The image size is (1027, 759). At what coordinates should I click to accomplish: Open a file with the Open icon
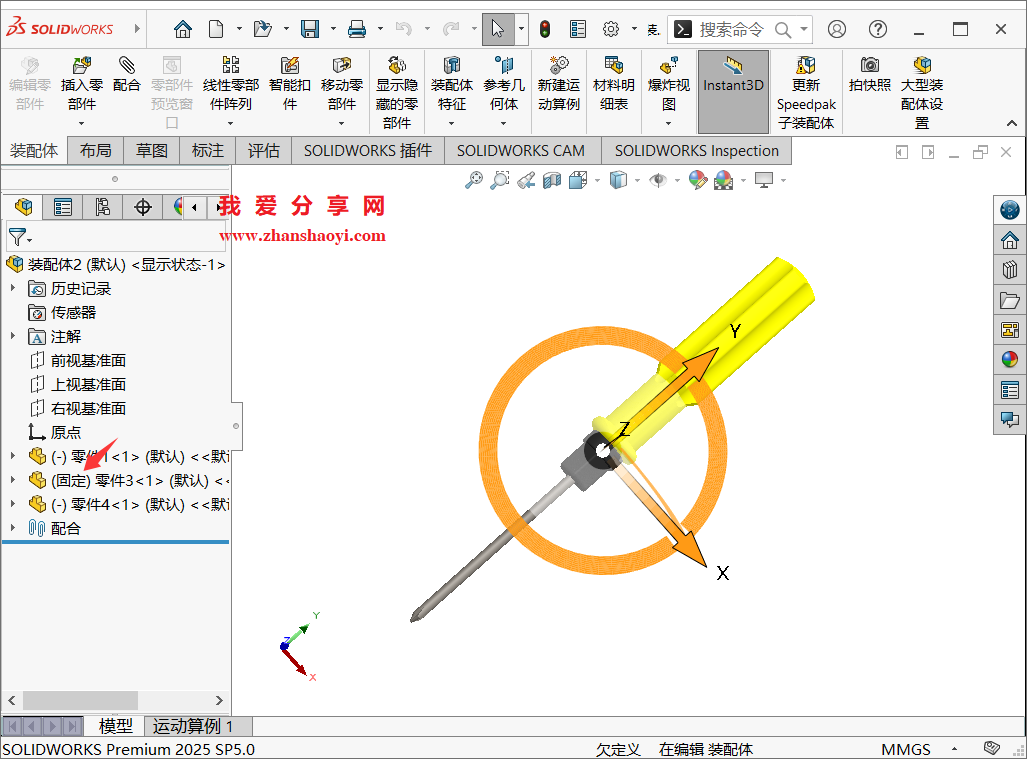263,29
